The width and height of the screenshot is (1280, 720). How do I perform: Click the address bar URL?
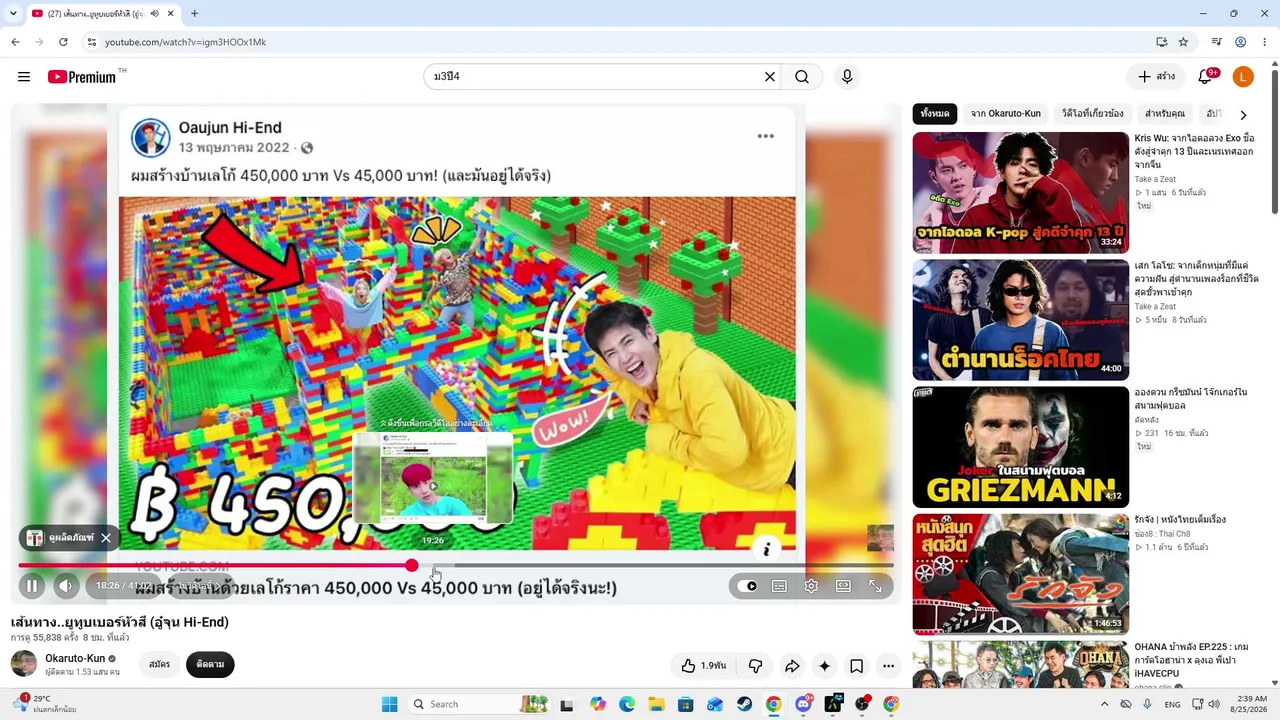pyautogui.click(x=186, y=42)
